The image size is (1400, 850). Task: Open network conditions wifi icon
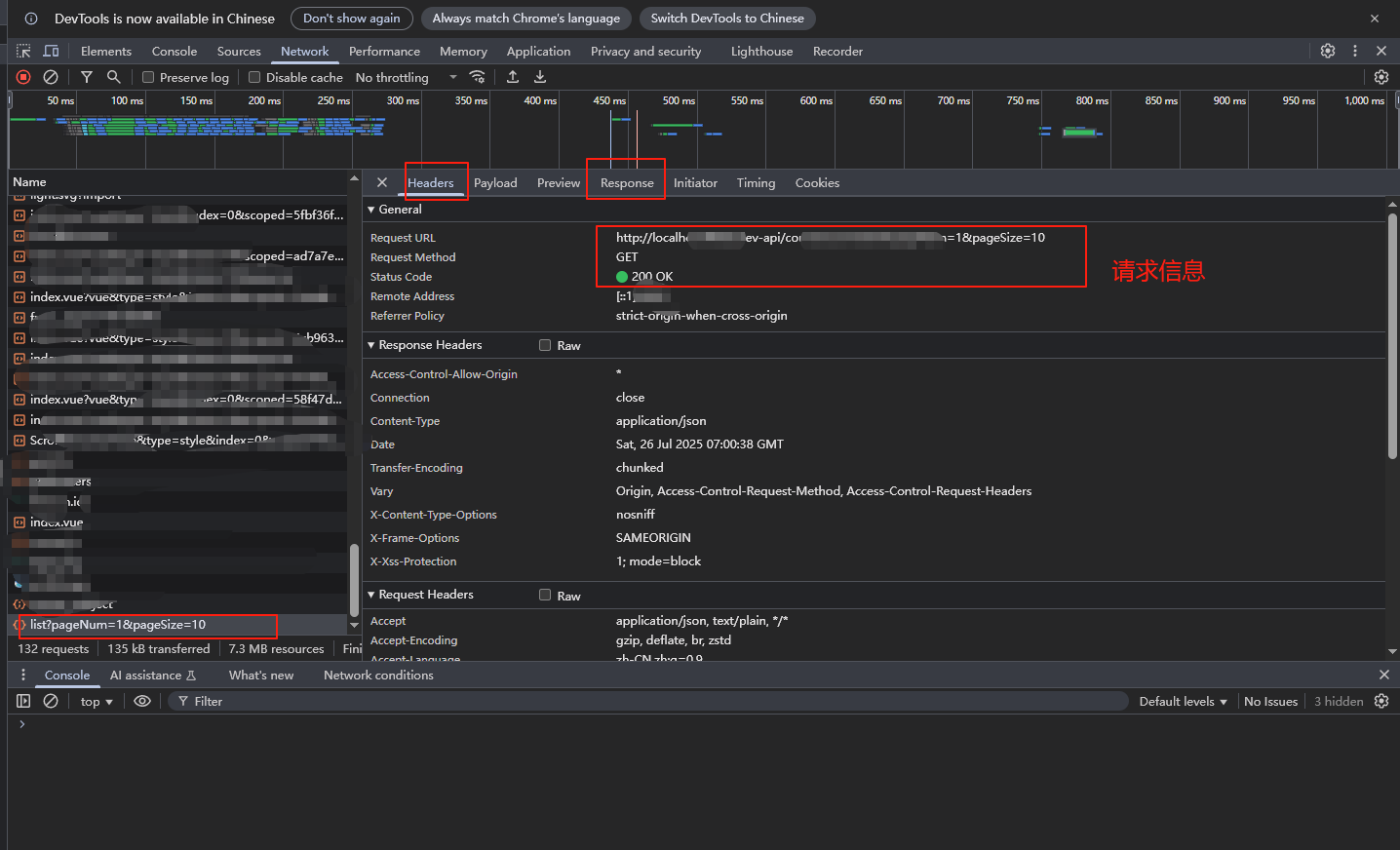click(477, 77)
